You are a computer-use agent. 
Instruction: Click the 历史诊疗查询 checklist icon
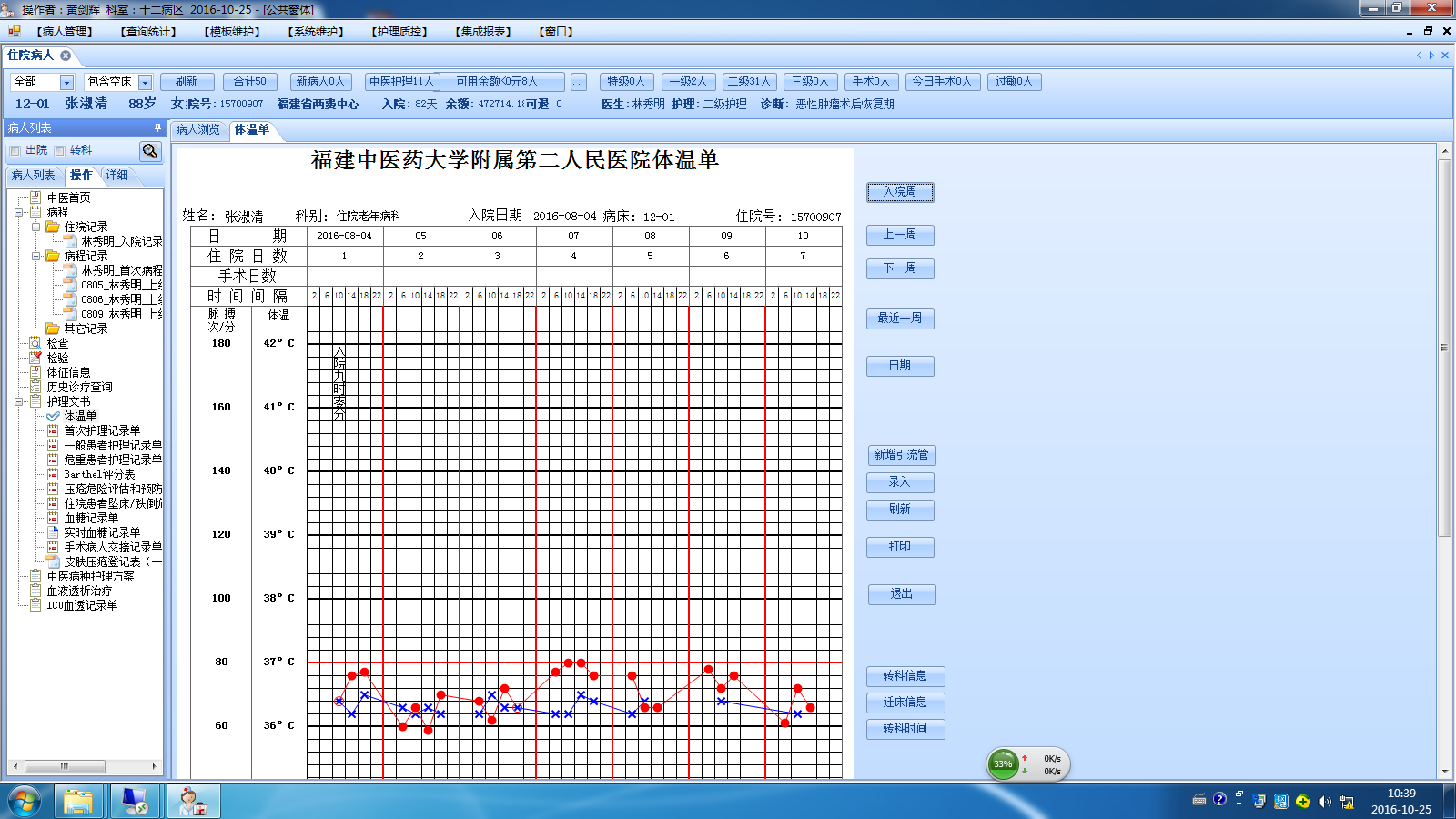[35, 387]
